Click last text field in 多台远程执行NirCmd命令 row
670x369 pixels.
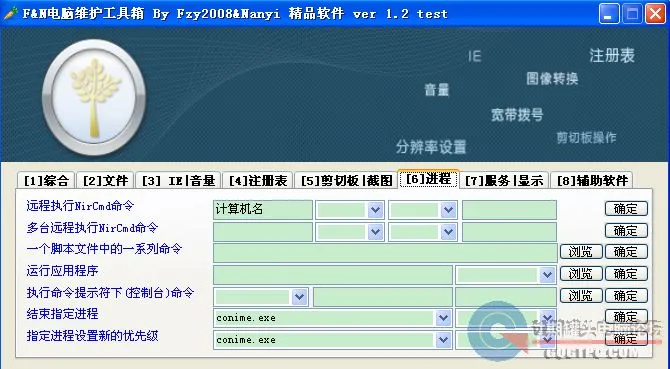click(x=509, y=232)
